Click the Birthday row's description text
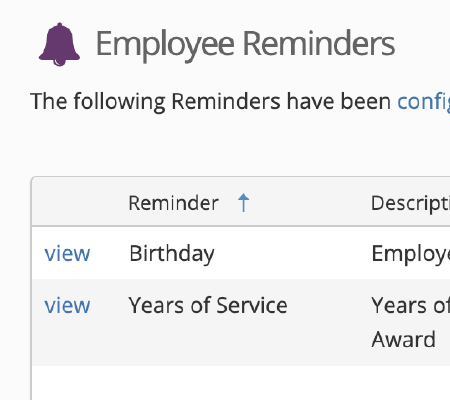The height and width of the screenshot is (400, 450). (411, 254)
